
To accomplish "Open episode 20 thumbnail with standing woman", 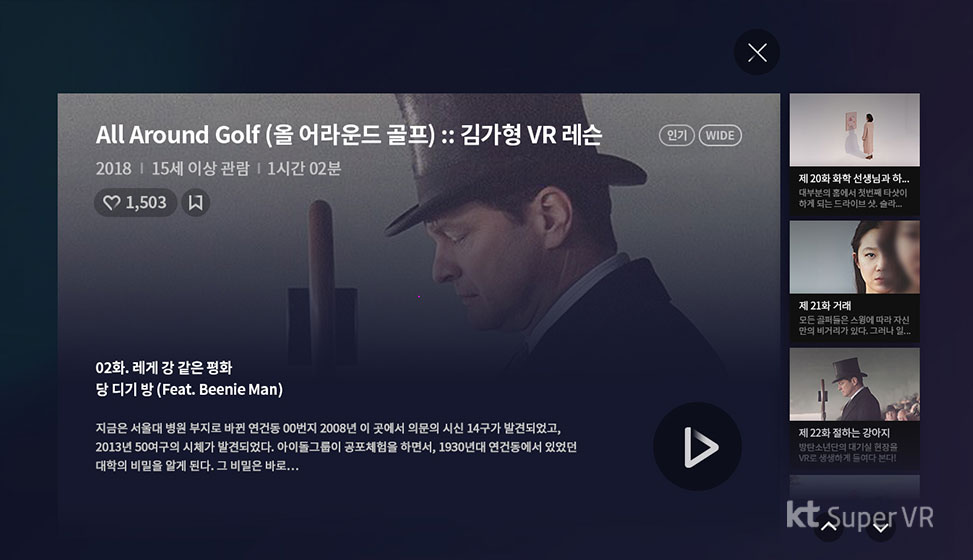I will [854, 130].
